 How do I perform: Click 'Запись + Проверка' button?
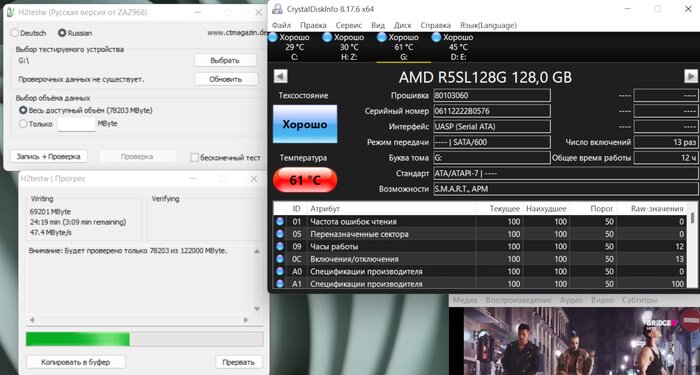coord(49,157)
